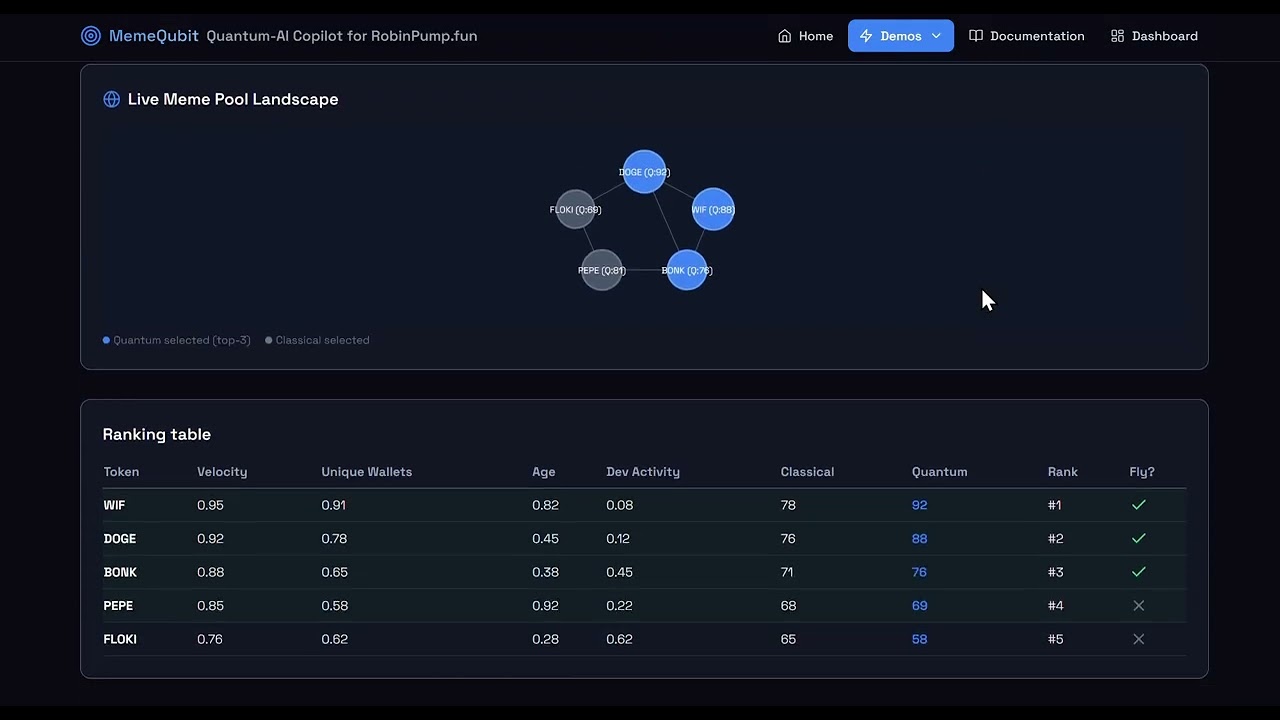Click the WIF token name in the table
The image size is (1280, 720).
(114, 505)
